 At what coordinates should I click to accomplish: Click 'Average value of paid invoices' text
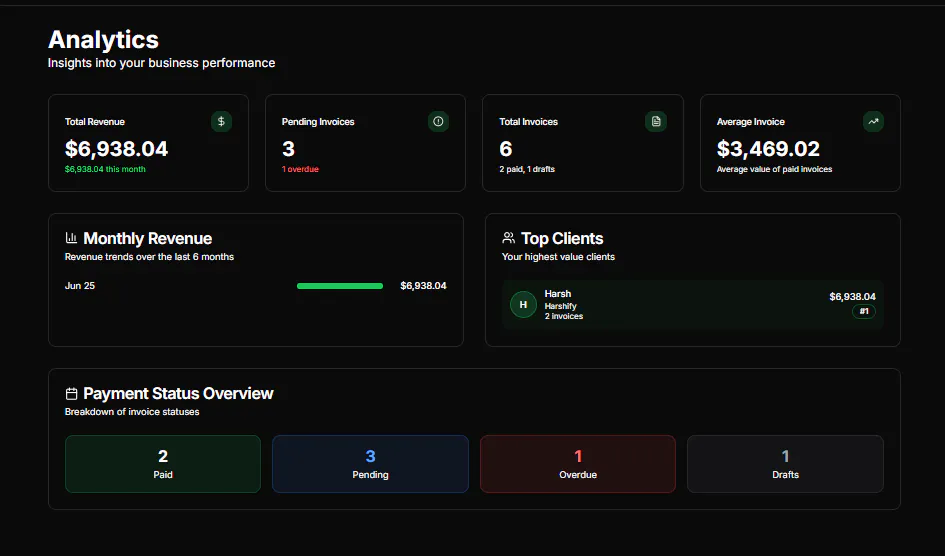point(774,169)
